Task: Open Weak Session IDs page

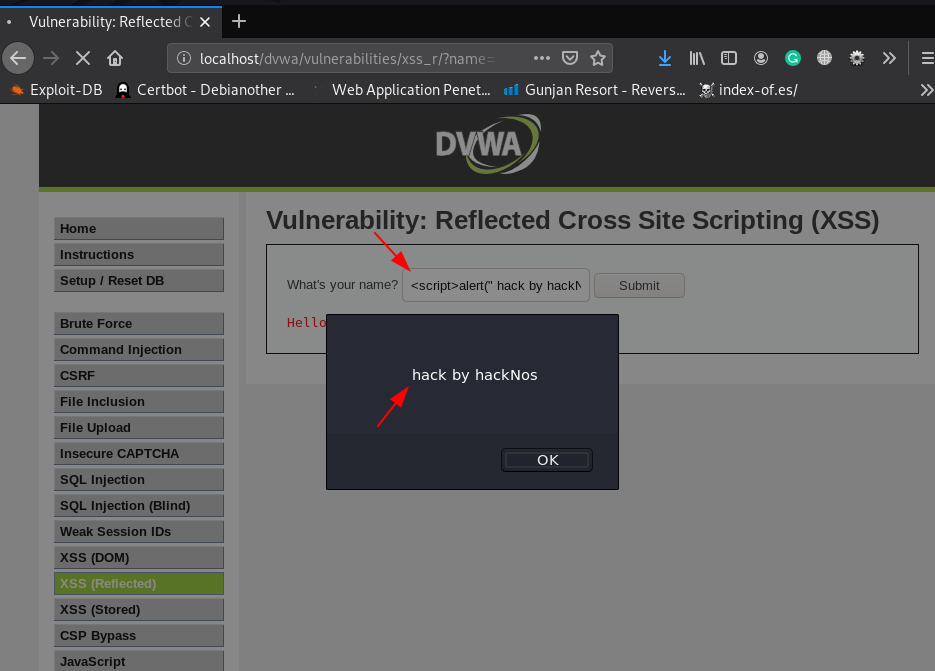Action: (x=138, y=531)
